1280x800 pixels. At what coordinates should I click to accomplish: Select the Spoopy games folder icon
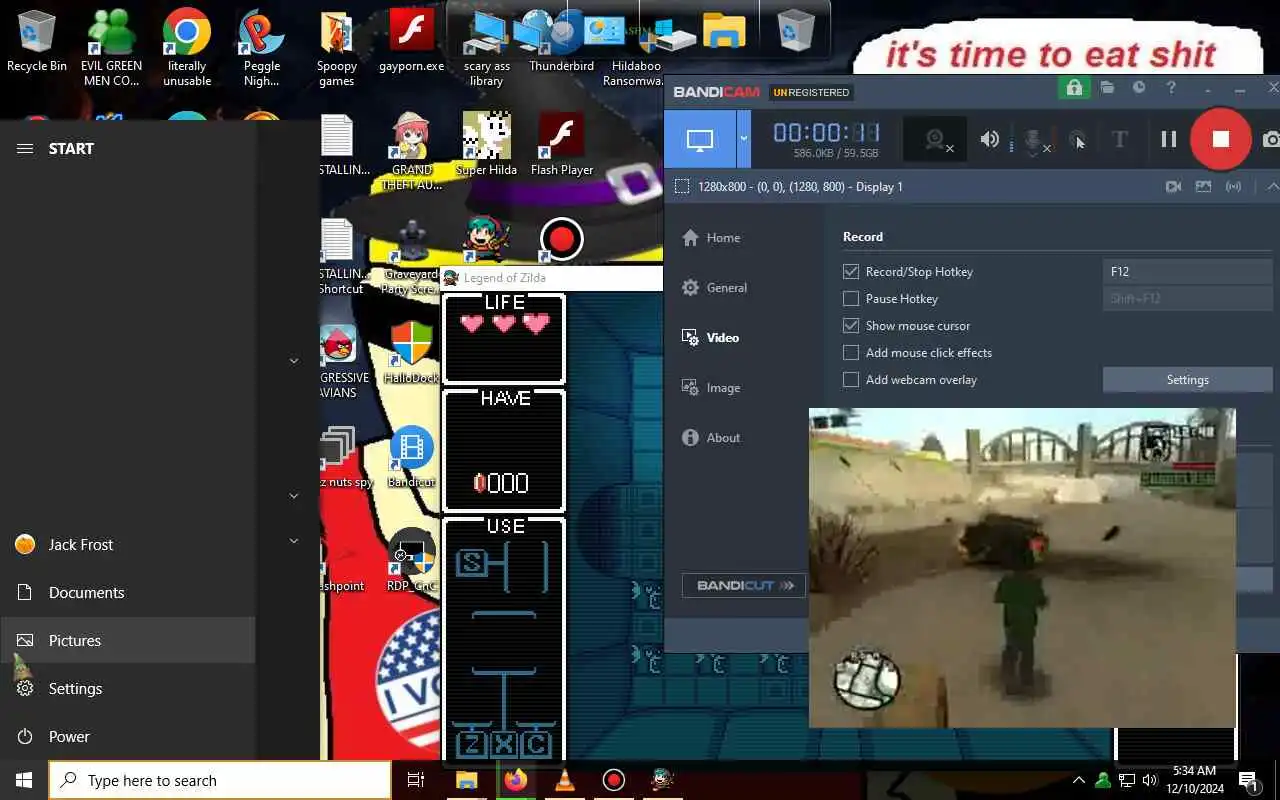point(337,48)
